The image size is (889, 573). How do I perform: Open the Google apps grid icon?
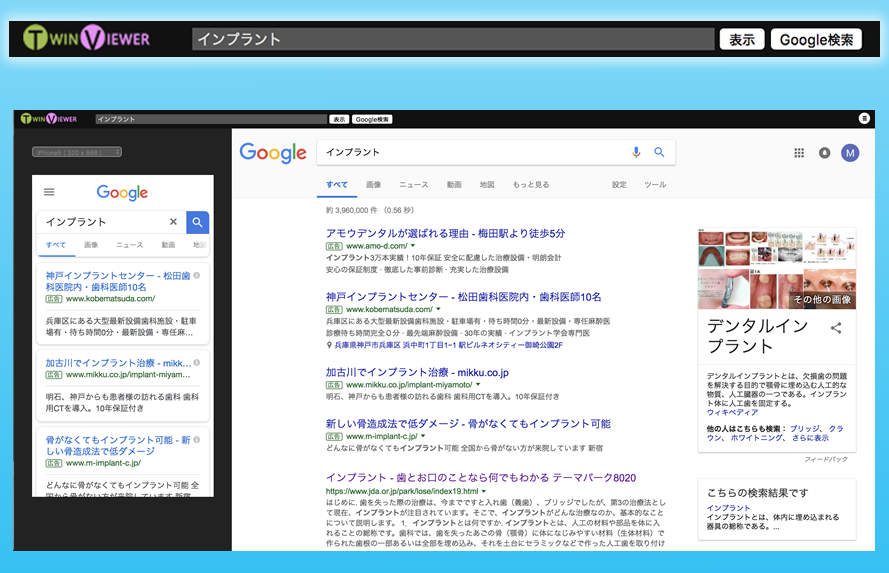(799, 152)
